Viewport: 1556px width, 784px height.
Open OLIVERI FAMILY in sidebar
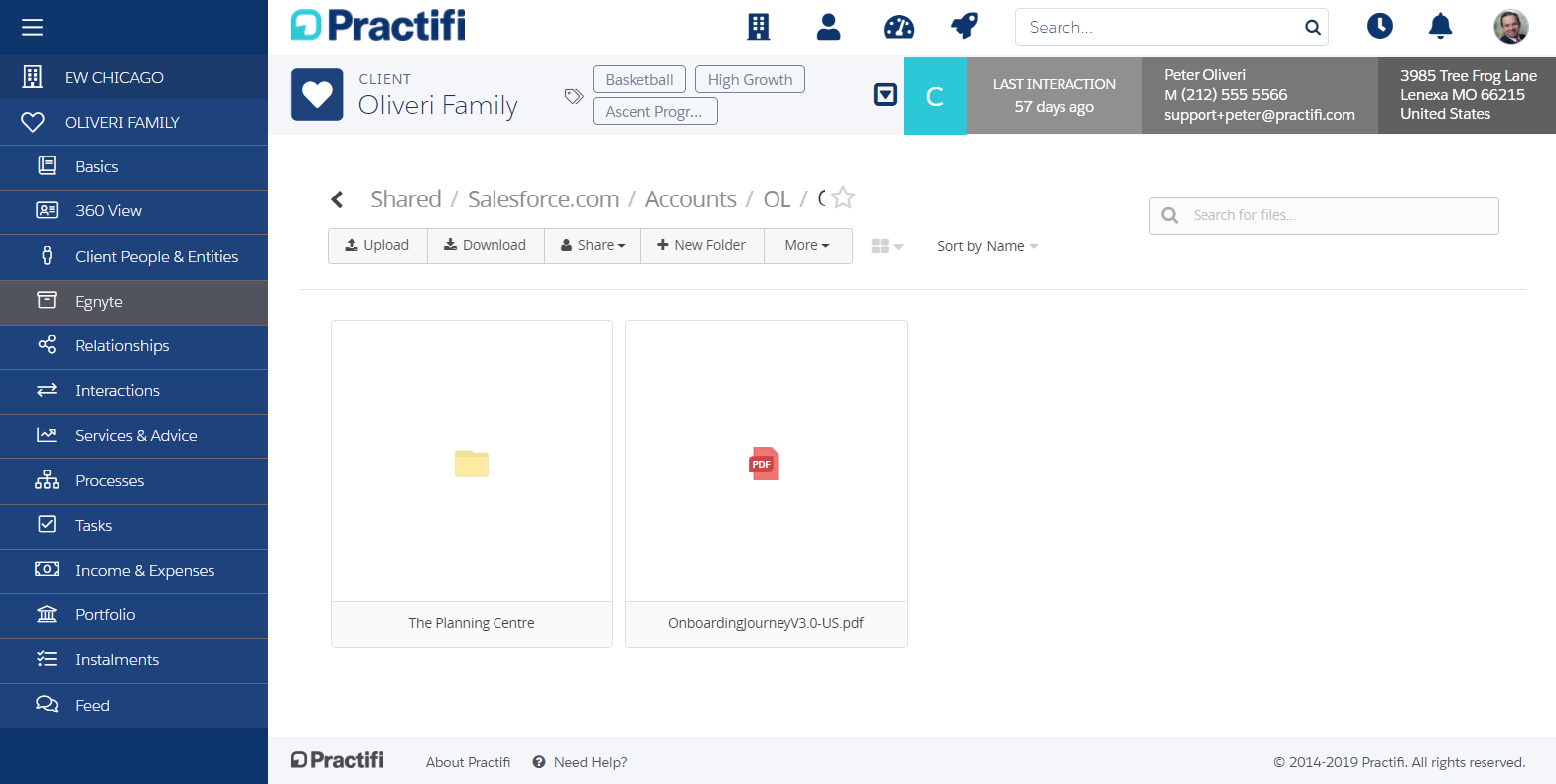pos(134,122)
